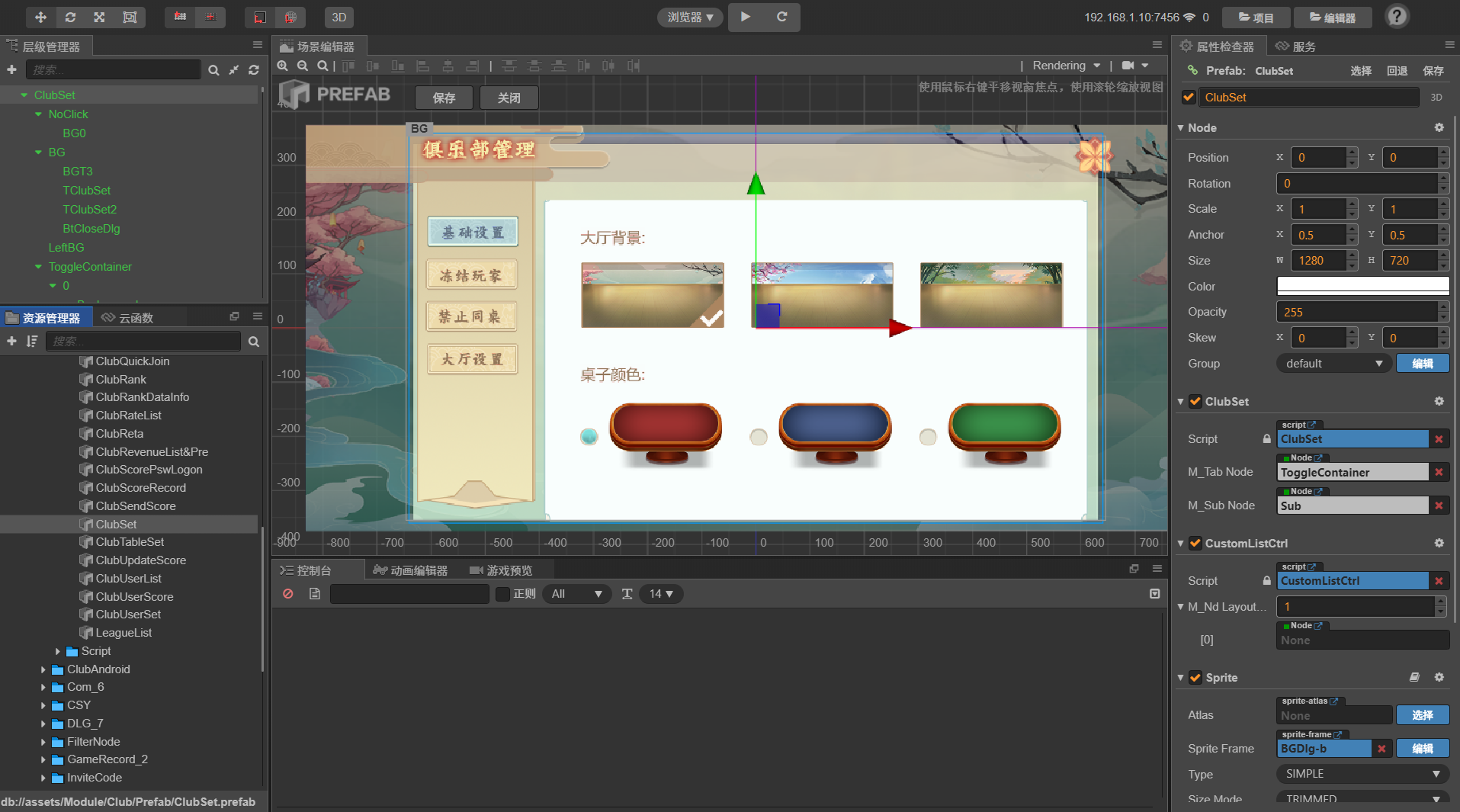Open the help question mark icon
Viewport: 1460px width, 812px height.
[1397, 16]
